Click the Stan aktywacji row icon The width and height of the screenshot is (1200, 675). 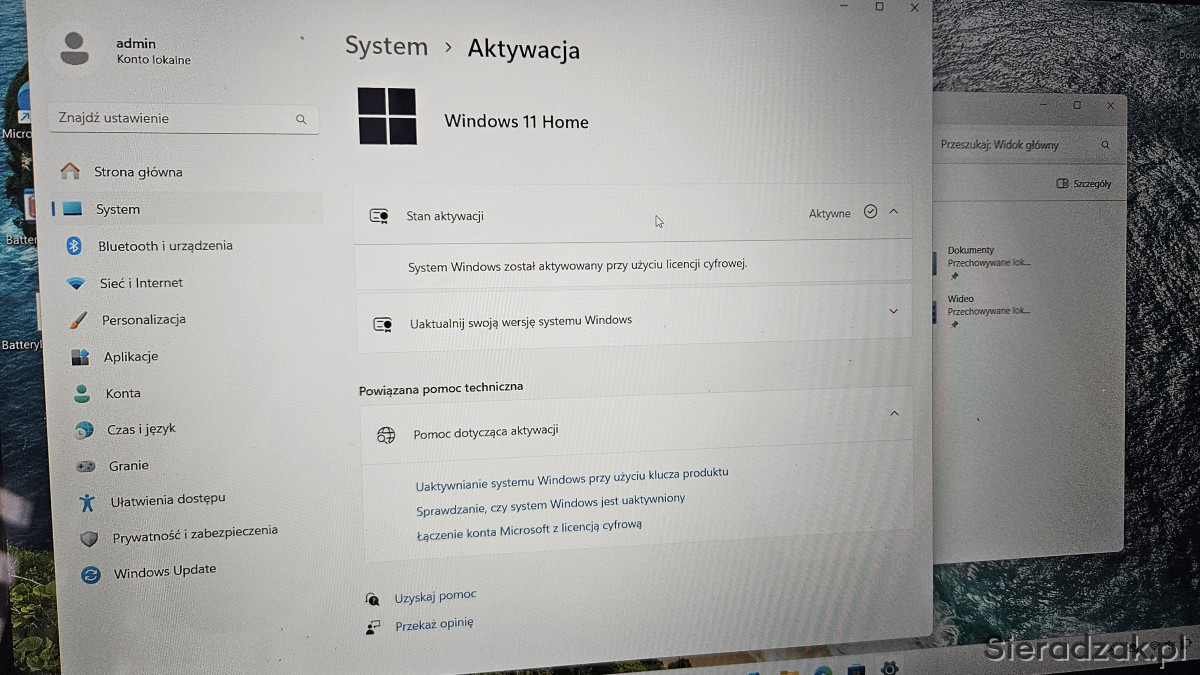pyautogui.click(x=379, y=216)
